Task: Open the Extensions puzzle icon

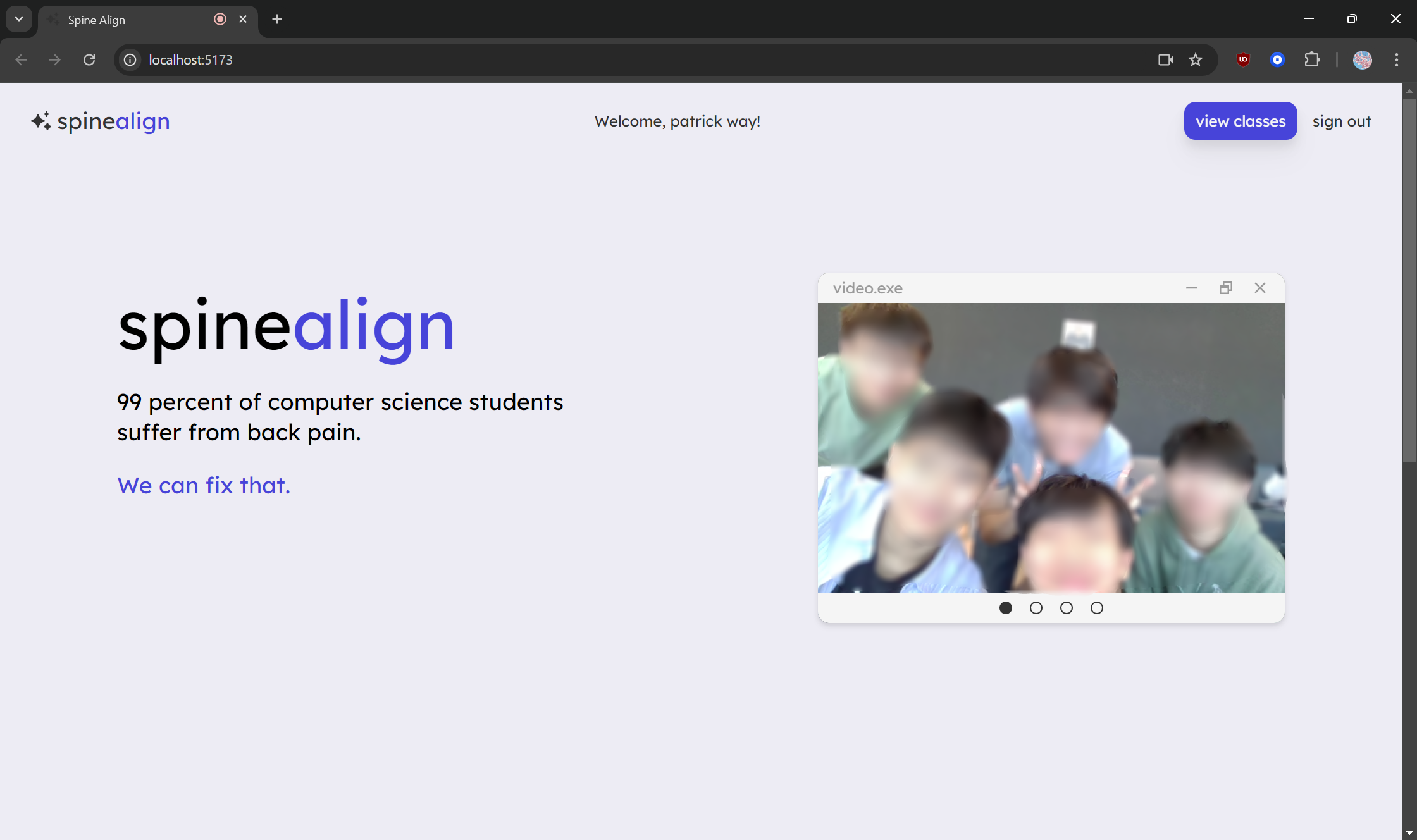Action: (x=1312, y=59)
